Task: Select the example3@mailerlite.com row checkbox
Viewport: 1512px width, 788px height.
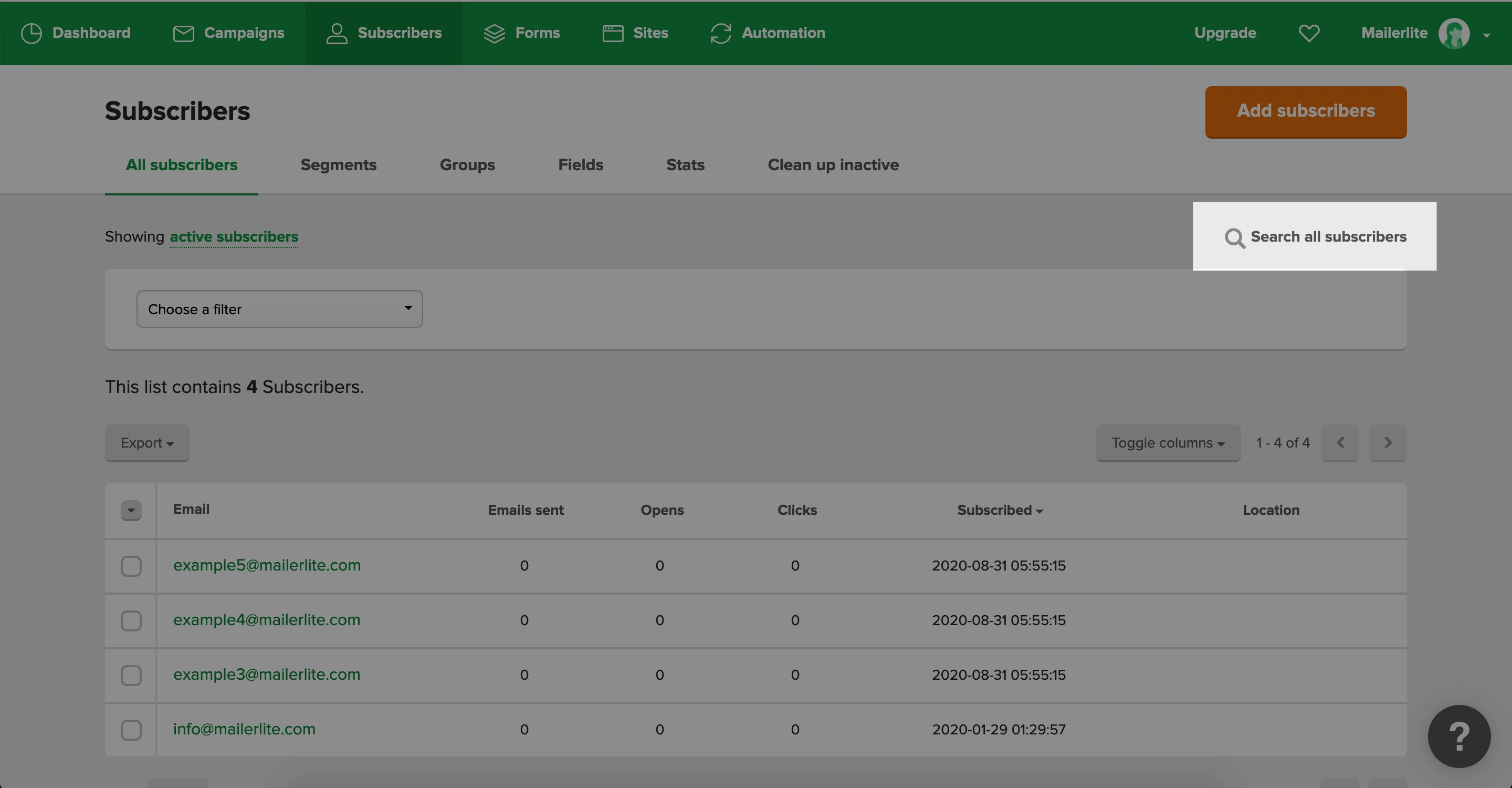Action: (x=131, y=675)
